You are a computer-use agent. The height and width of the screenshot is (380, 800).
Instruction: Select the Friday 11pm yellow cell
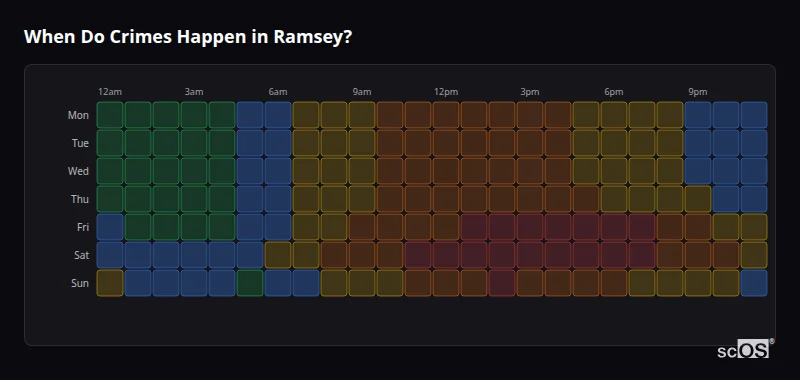[x=754, y=227]
